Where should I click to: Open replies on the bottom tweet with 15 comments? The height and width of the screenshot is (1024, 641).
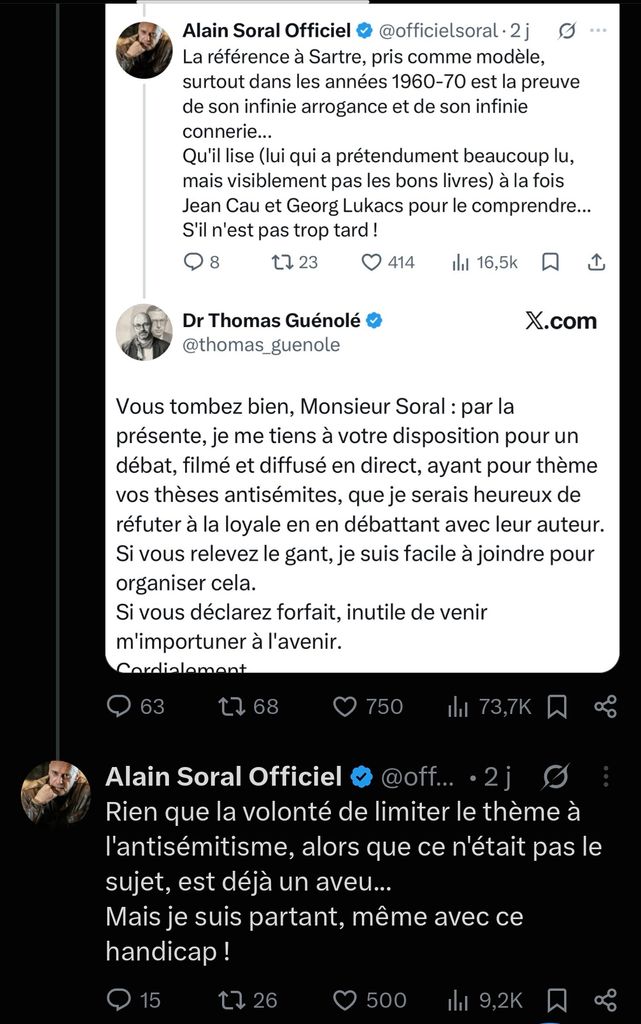point(133,1000)
